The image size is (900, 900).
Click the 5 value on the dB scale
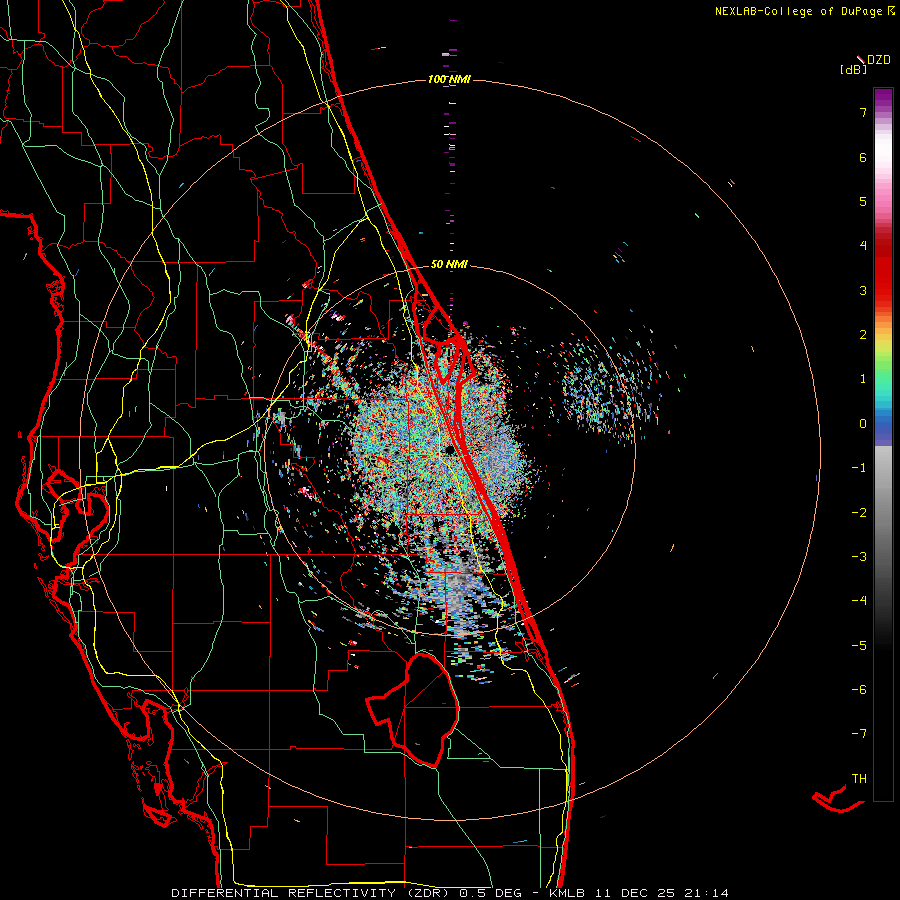tap(863, 201)
